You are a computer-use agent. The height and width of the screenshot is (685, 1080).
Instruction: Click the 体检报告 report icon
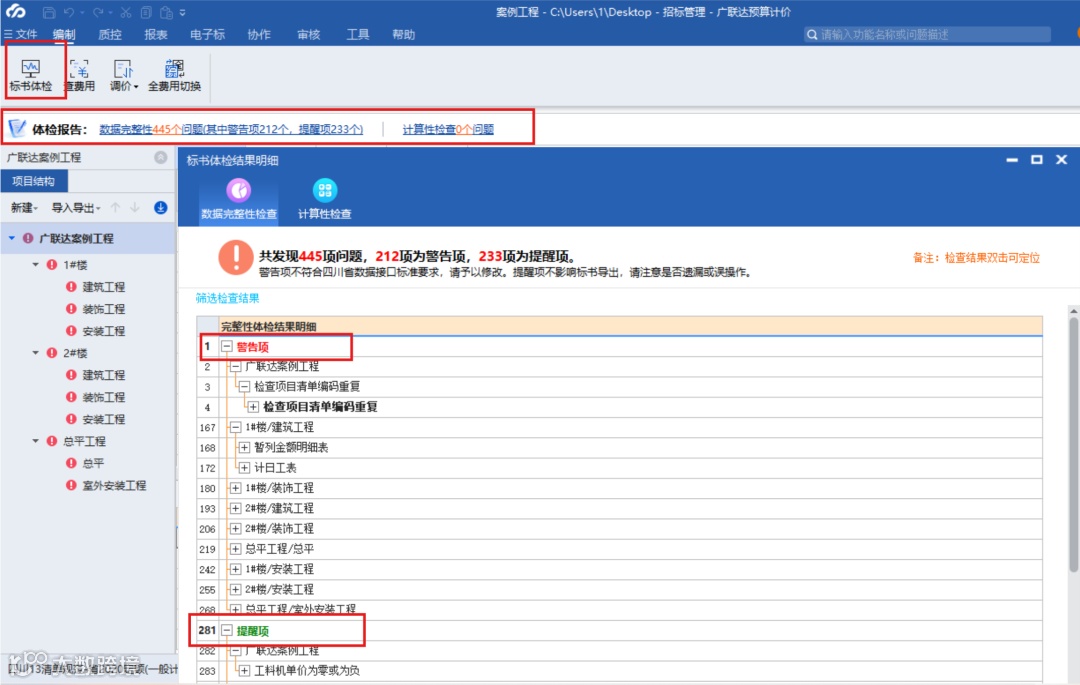pyautogui.click(x=17, y=128)
